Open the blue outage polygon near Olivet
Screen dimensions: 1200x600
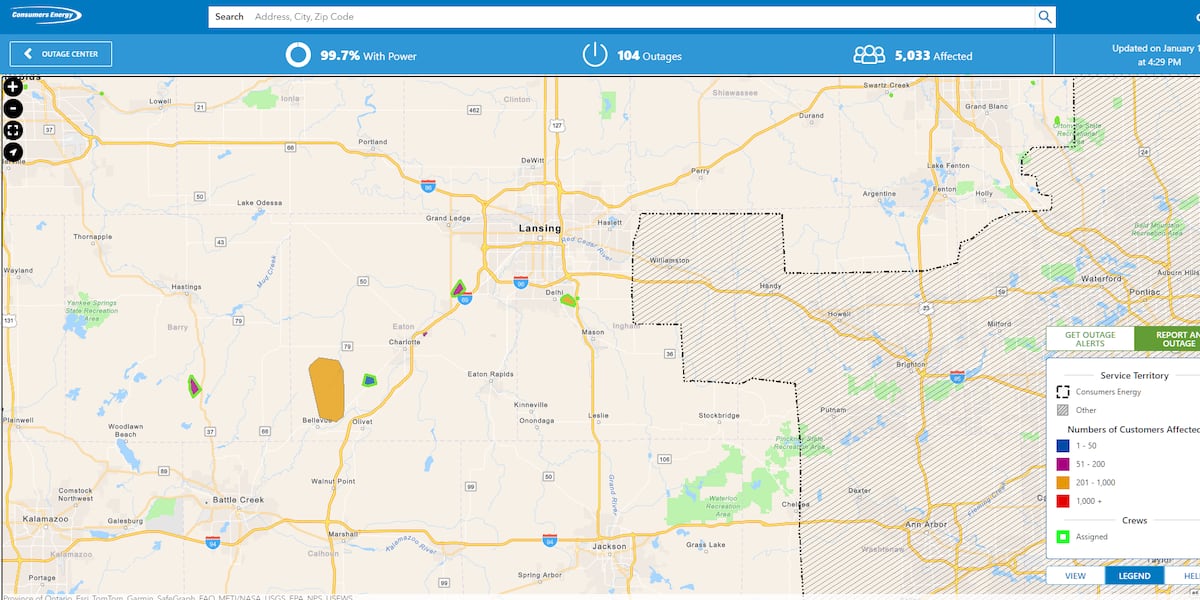coord(369,380)
